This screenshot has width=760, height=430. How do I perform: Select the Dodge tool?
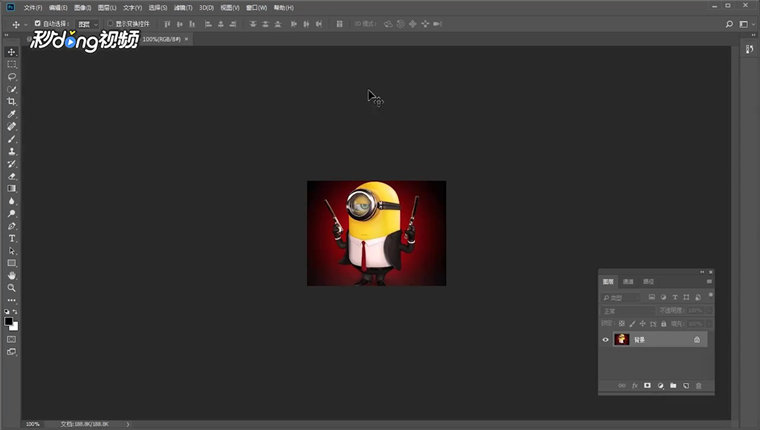tap(12, 214)
